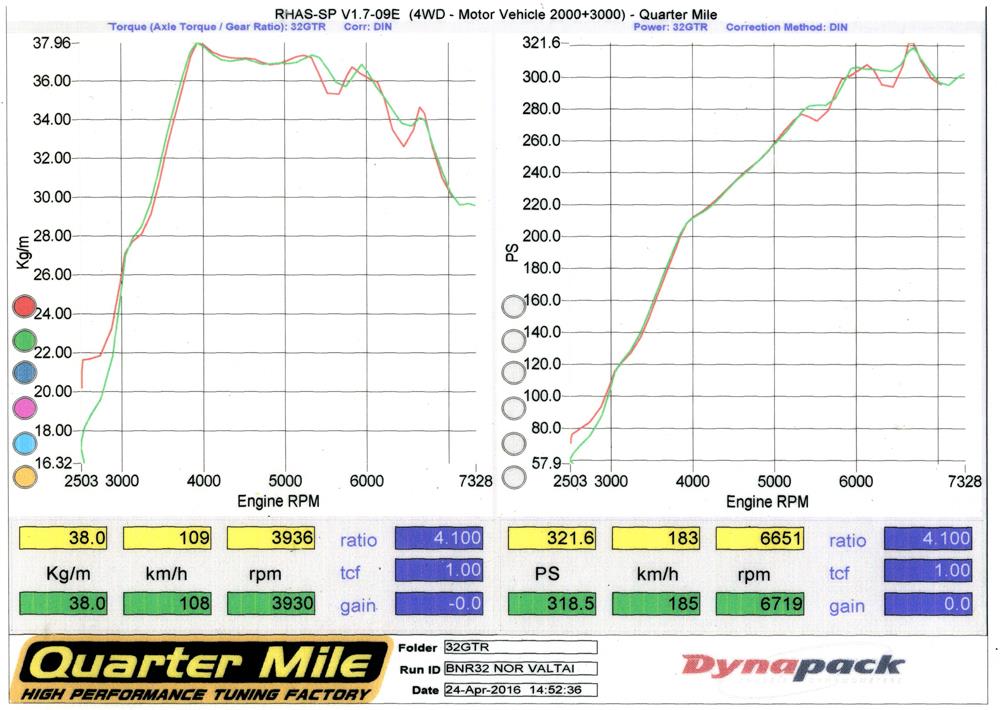Click the yellow 321.6 PS power value
The image size is (1000, 710).
[x=552, y=538]
